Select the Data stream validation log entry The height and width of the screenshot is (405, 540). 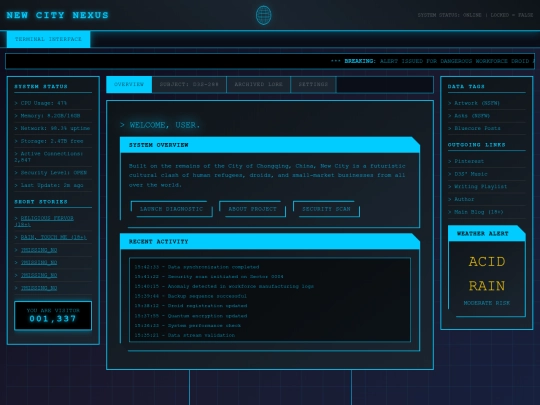[x=185, y=335]
